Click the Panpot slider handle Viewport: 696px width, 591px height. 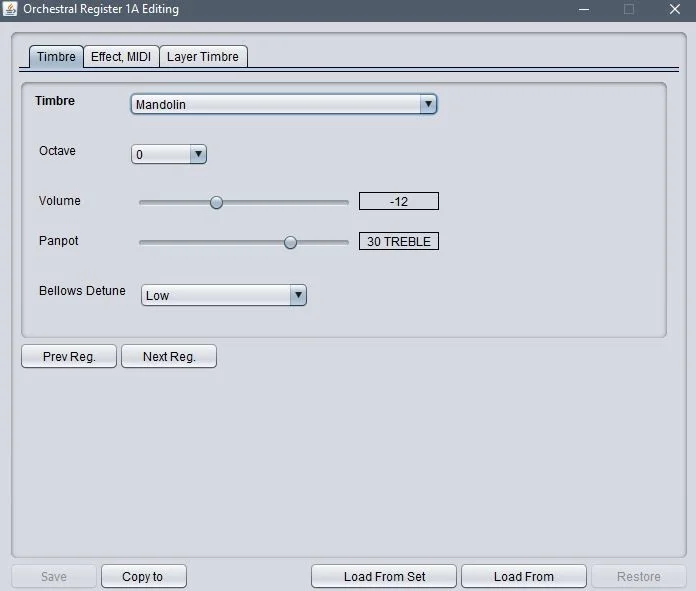[290, 242]
